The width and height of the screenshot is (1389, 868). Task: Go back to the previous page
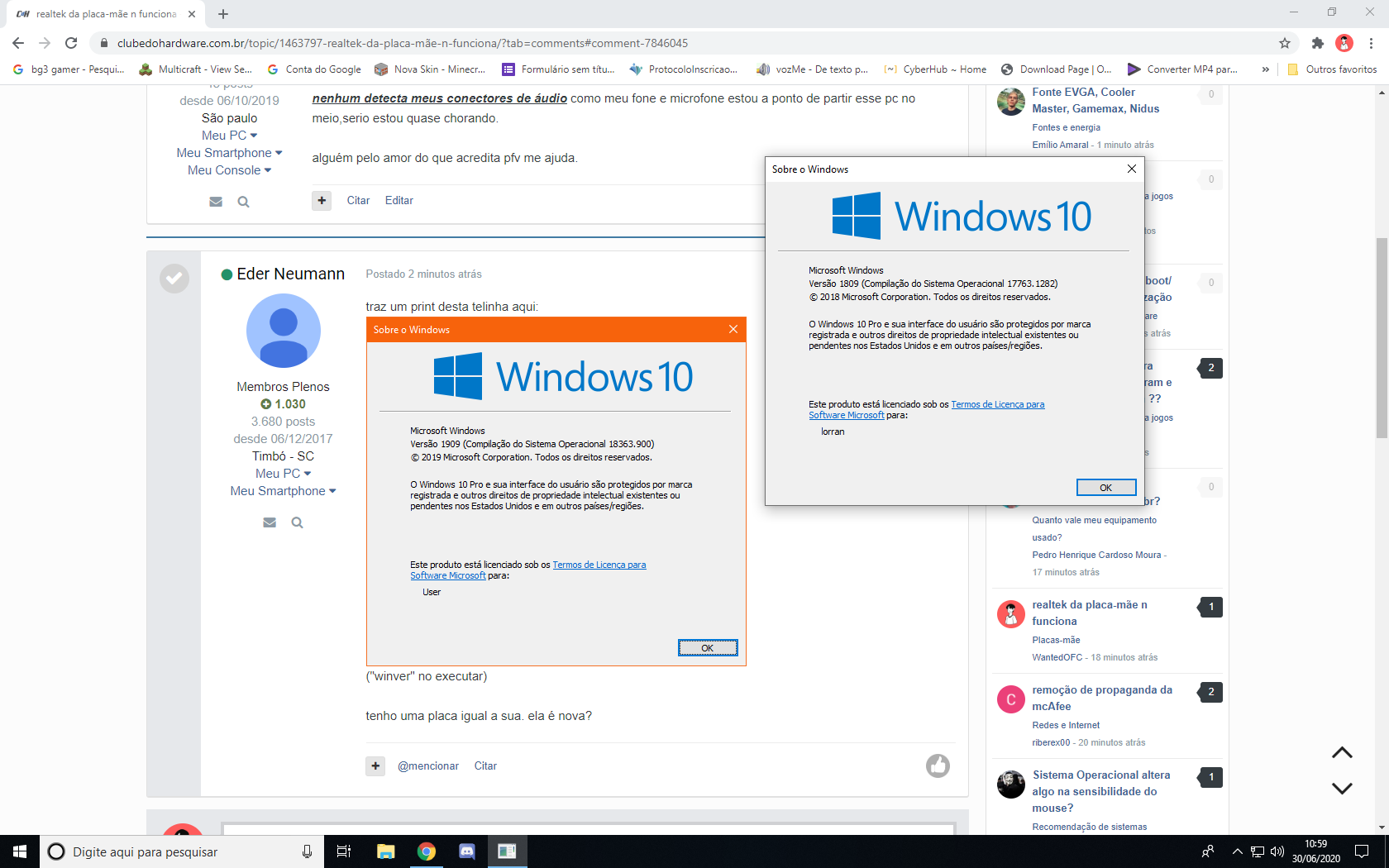[18, 43]
